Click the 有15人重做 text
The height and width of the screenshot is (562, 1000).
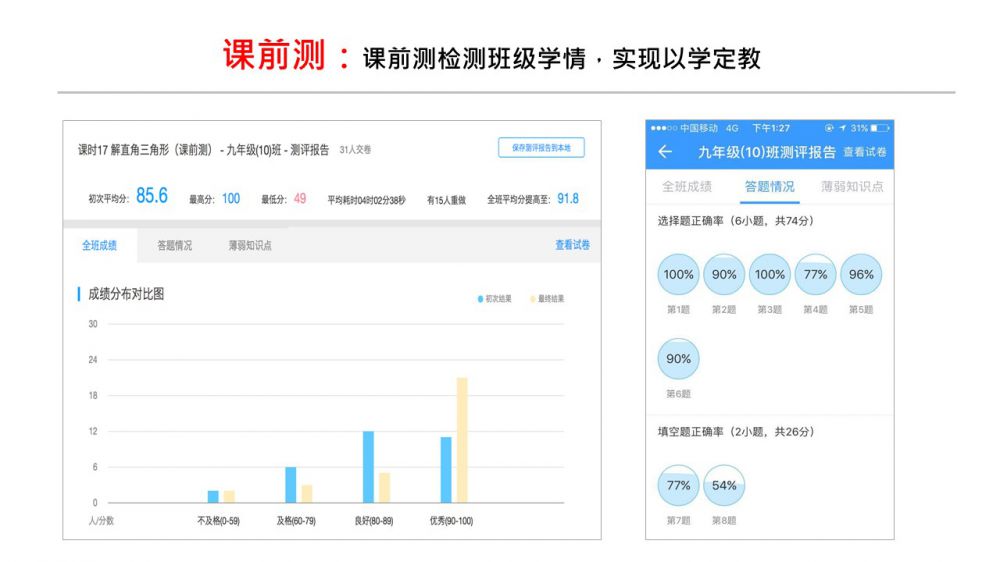446,200
